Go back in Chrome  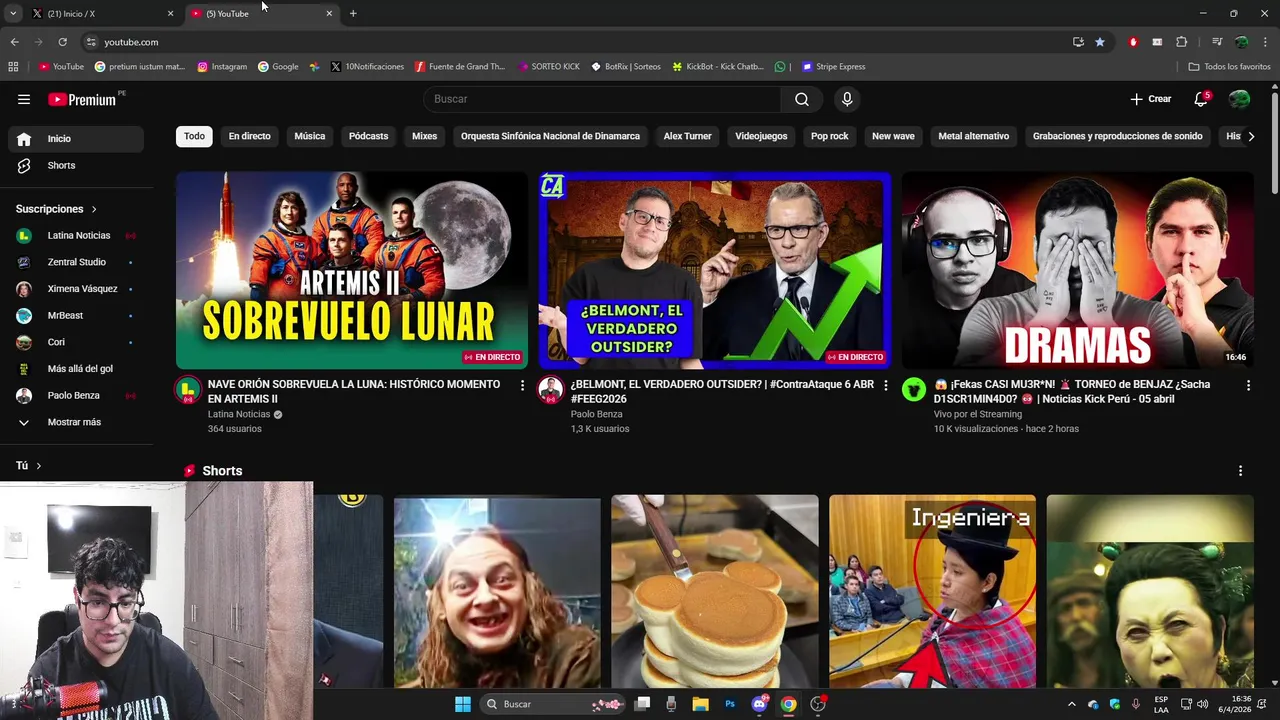pos(14,42)
